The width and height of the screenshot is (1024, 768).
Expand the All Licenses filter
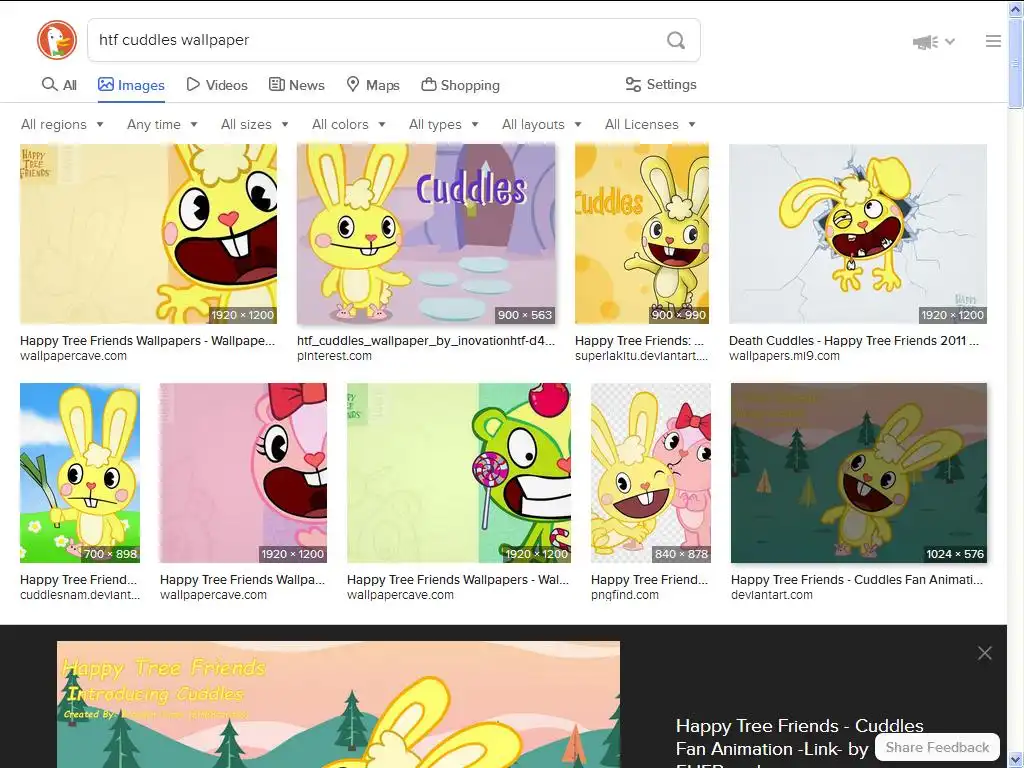[x=650, y=124]
